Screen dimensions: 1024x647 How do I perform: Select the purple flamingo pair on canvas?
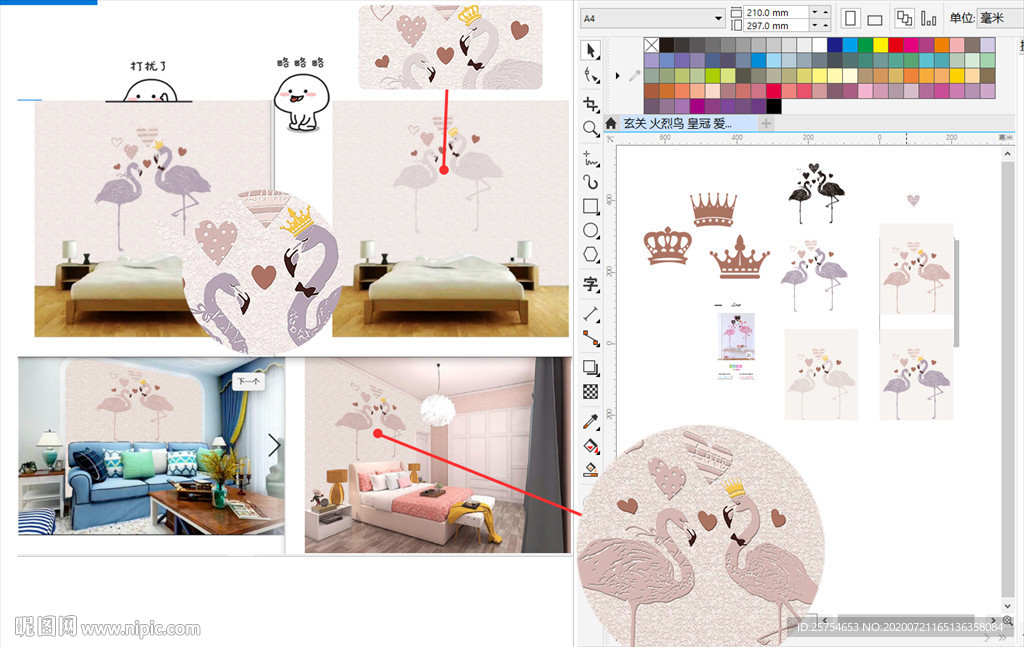click(814, 276)
